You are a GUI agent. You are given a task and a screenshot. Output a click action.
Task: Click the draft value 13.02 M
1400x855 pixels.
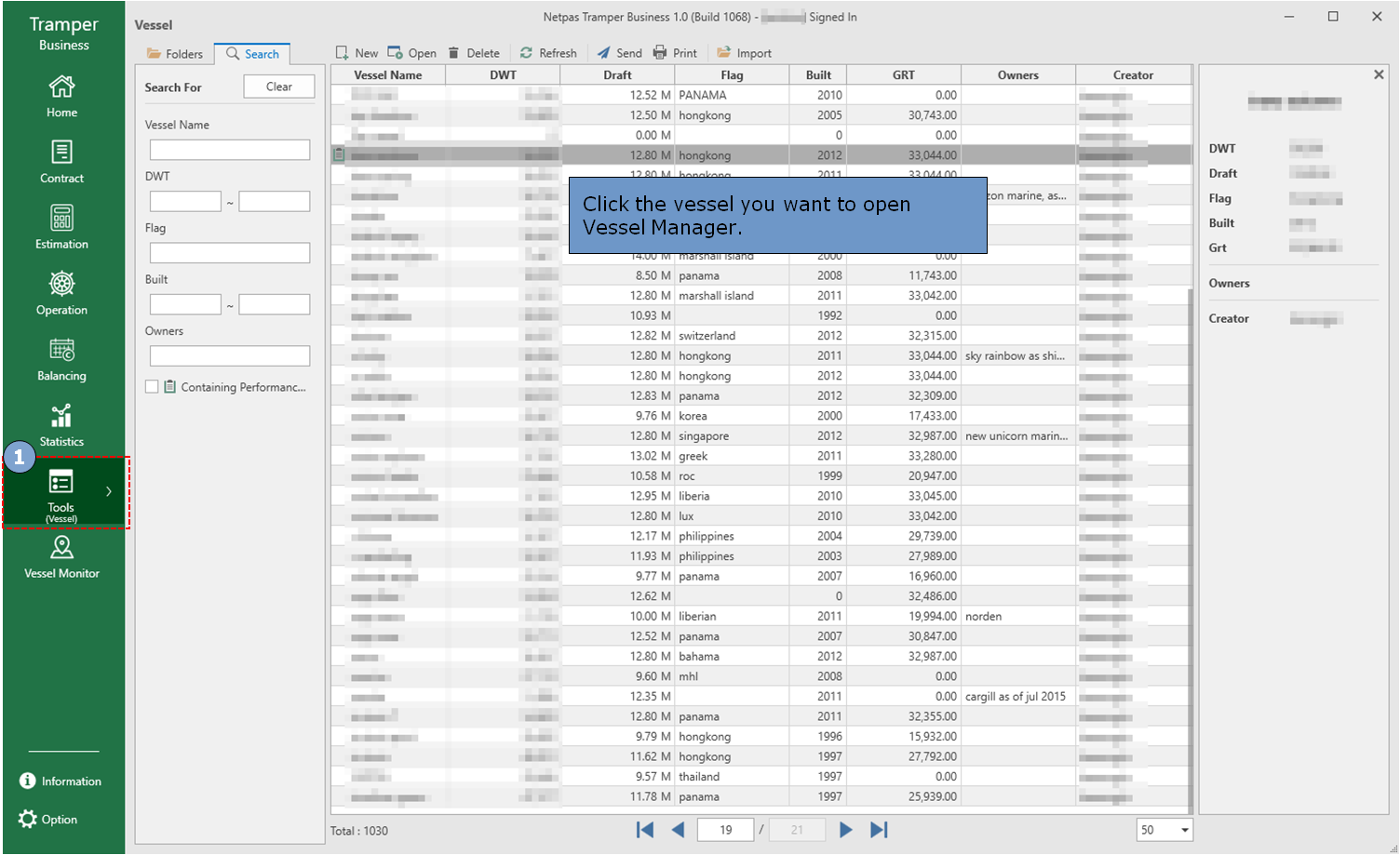[617, 456]
